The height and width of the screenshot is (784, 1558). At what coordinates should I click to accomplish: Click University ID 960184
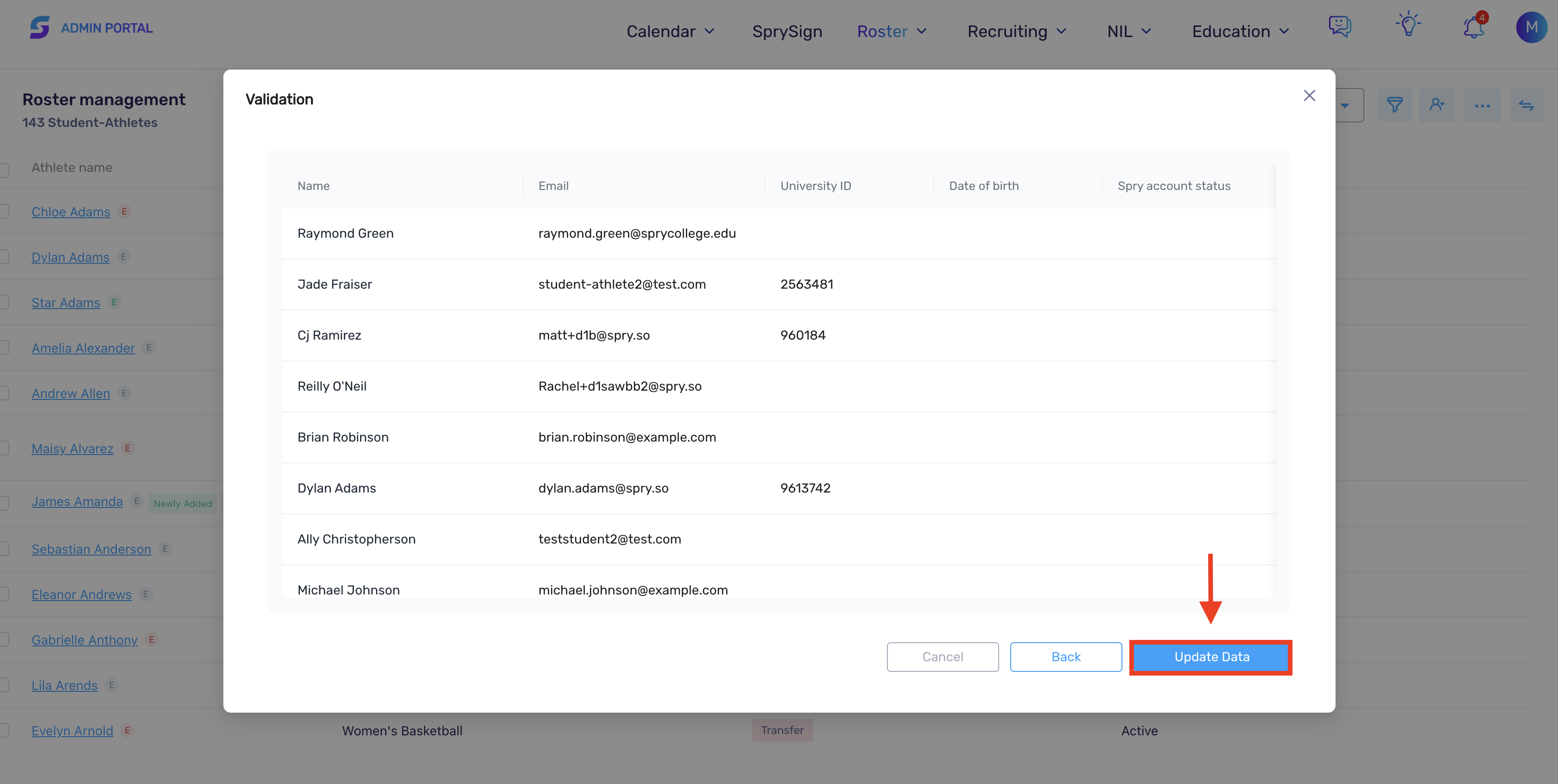coord(803,335)
